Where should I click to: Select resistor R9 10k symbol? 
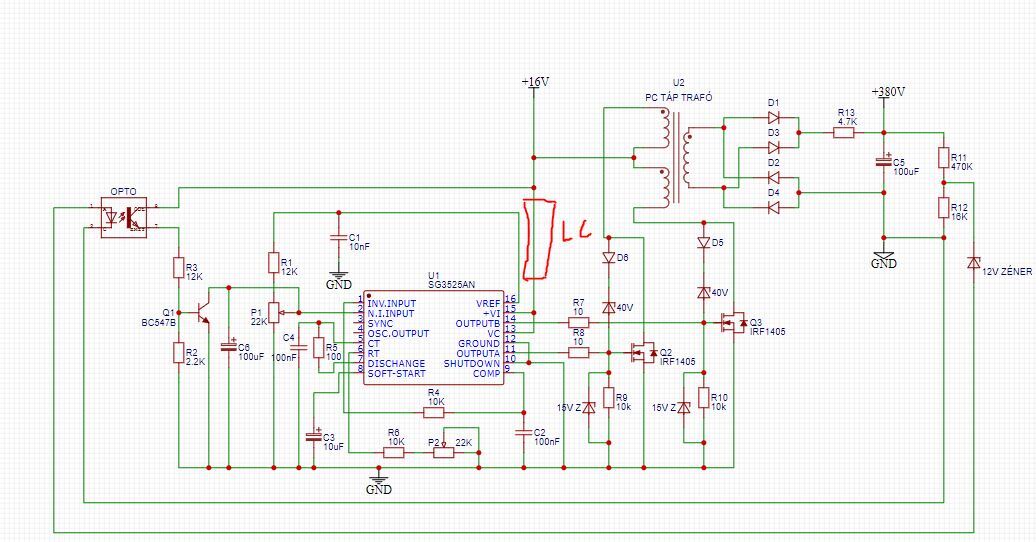(609, 397)
